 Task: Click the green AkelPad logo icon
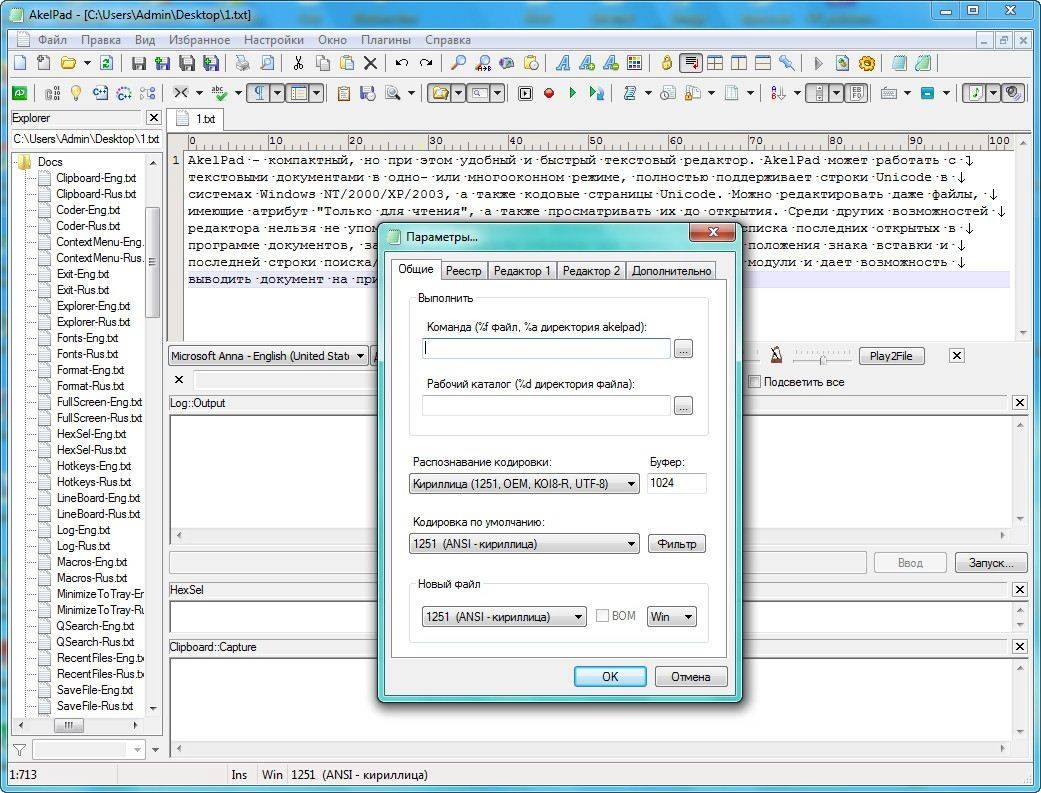[20, 93]
